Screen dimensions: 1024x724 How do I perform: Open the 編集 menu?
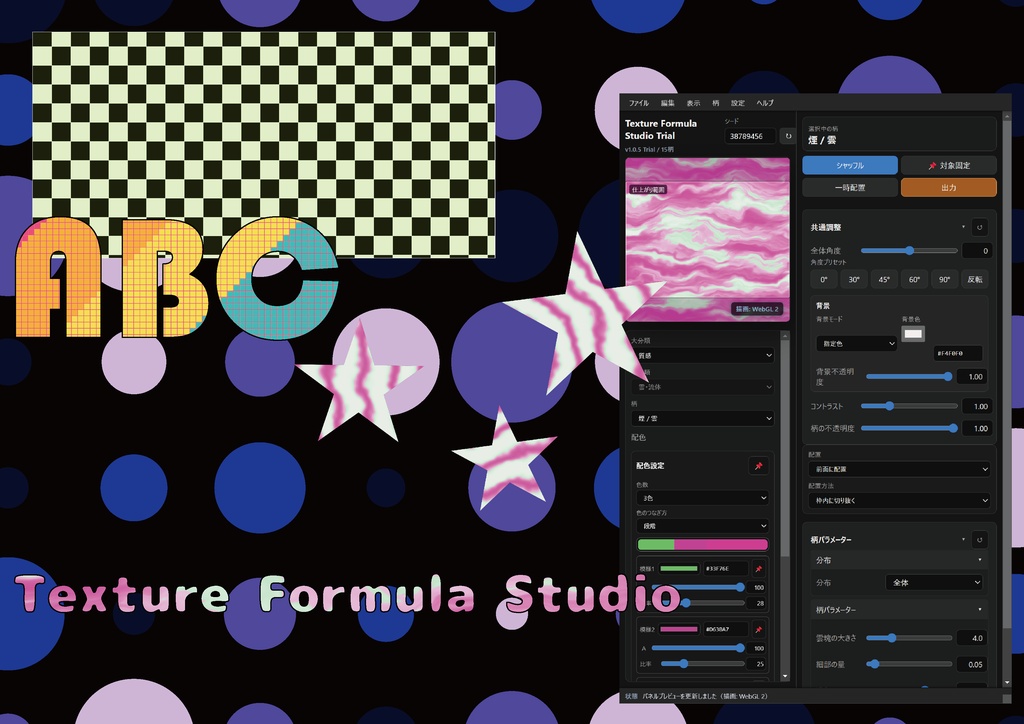click(x=667, y=103)
